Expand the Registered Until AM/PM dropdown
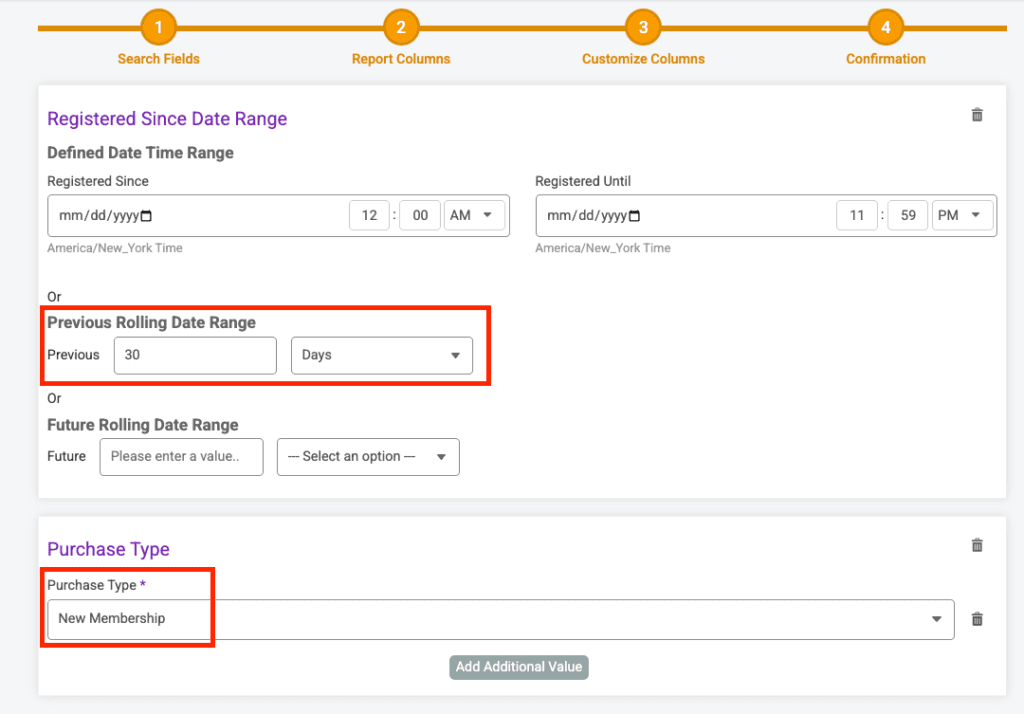The width and height of the screenshot is (1024, 714). coord(962,215)
